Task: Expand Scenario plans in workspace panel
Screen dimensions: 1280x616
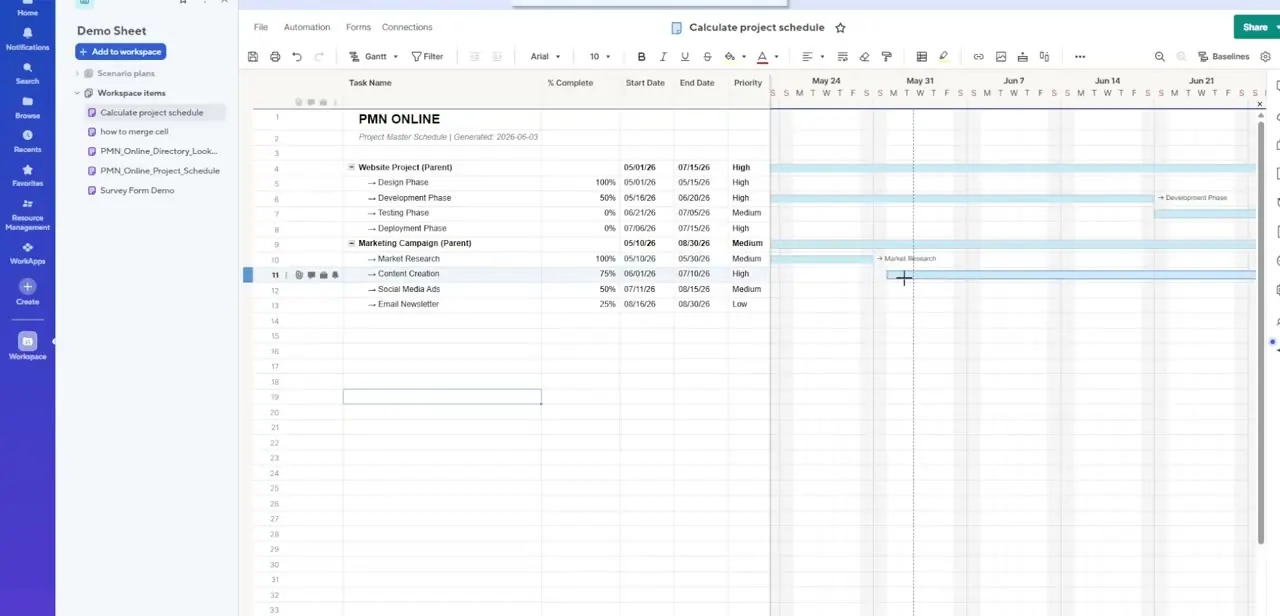Action: (x=77, y=73)
